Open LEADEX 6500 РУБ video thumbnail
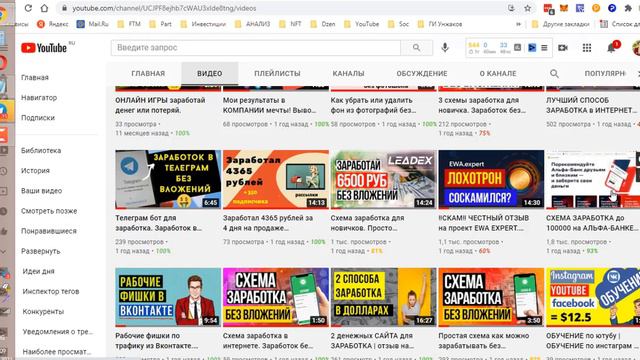640x360 pixels. point(383,179)
